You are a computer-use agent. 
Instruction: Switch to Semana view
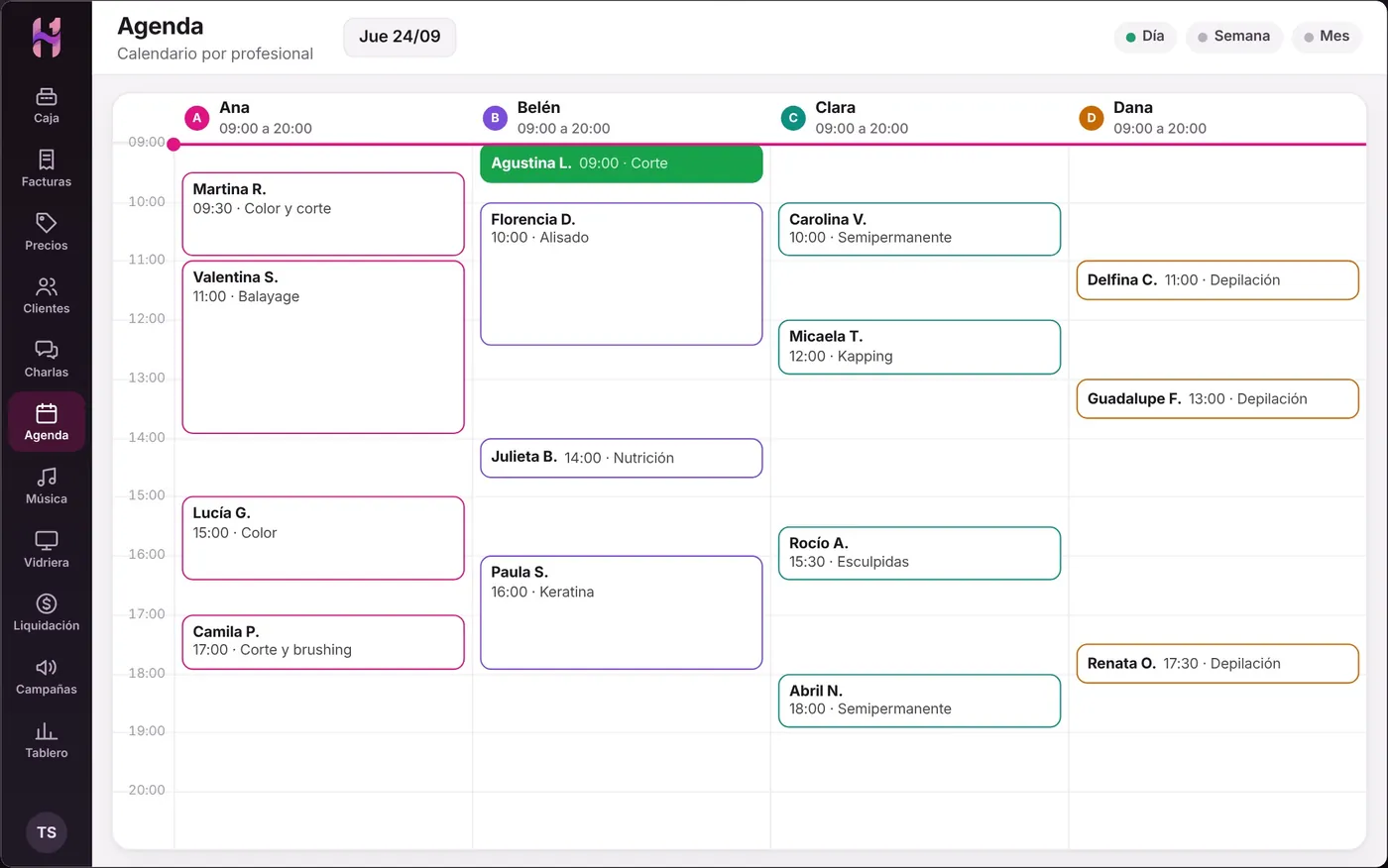click(x=1233, y=37)
